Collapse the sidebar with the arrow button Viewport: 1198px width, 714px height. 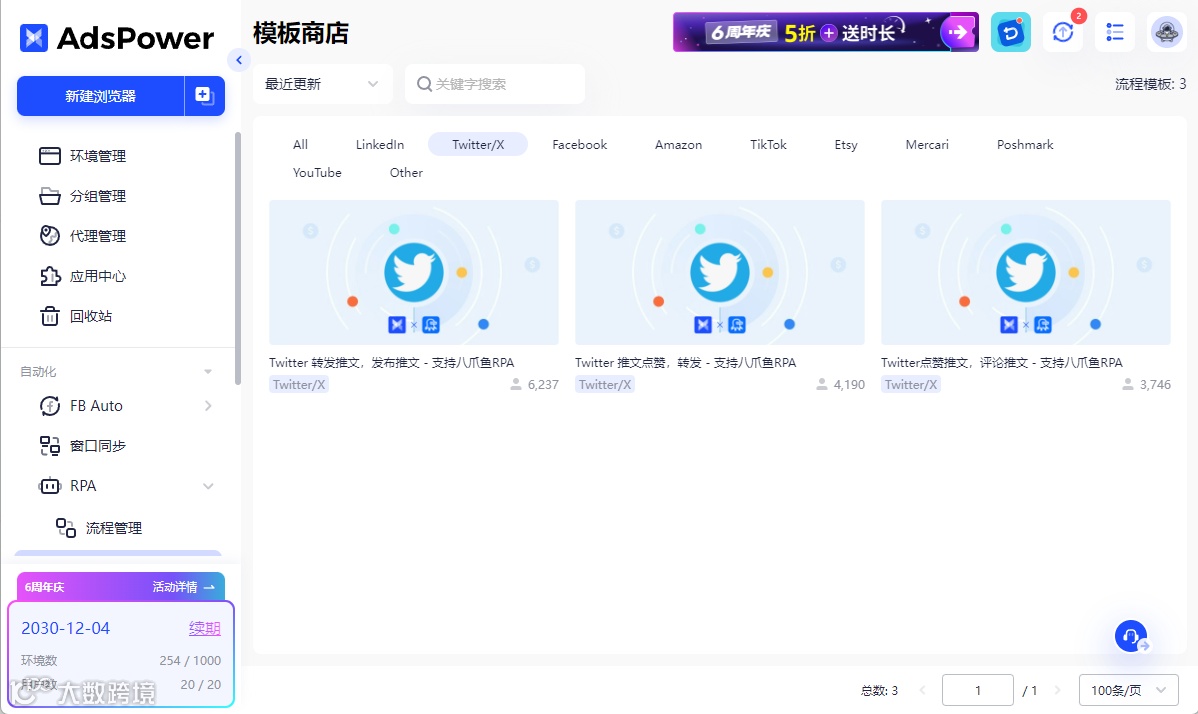pos(239,60)
